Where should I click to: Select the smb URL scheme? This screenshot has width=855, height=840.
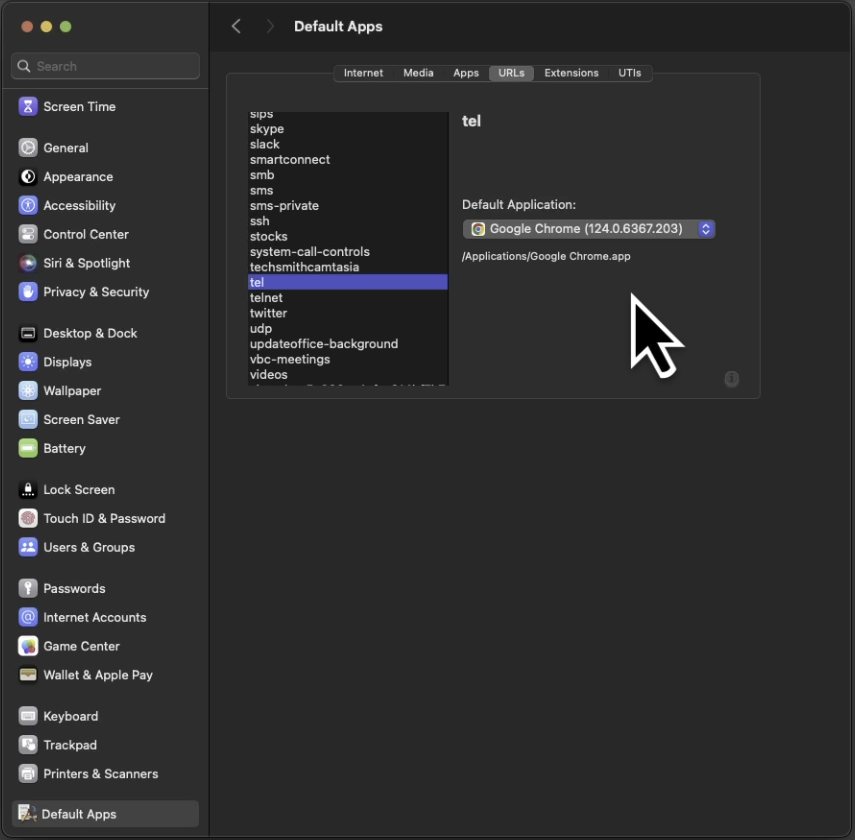point(348,175)
